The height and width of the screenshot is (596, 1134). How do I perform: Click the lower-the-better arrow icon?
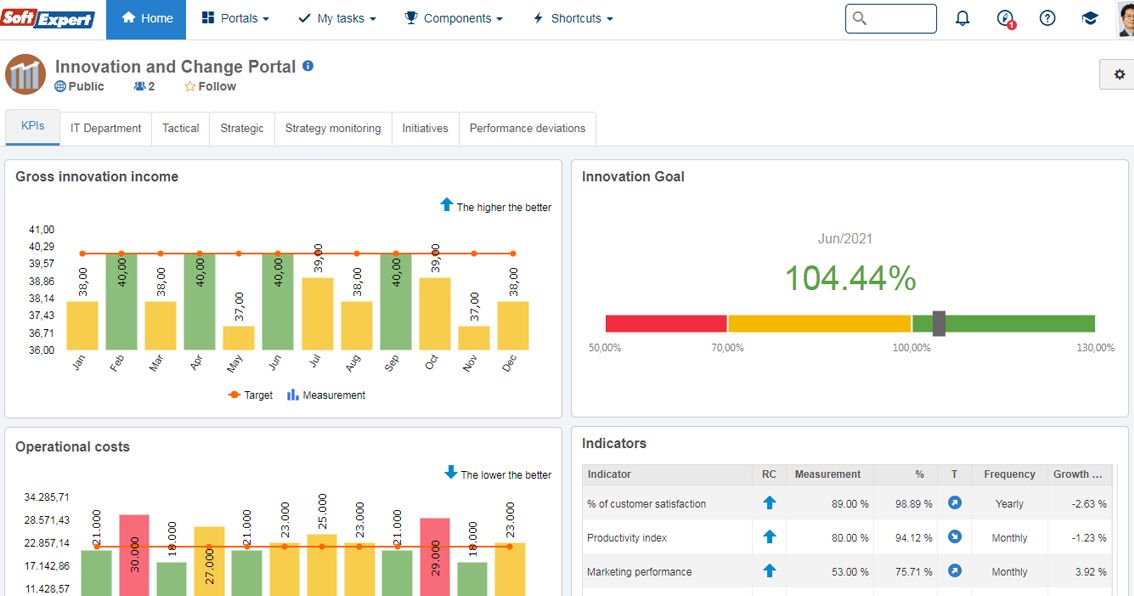point(451,472)
